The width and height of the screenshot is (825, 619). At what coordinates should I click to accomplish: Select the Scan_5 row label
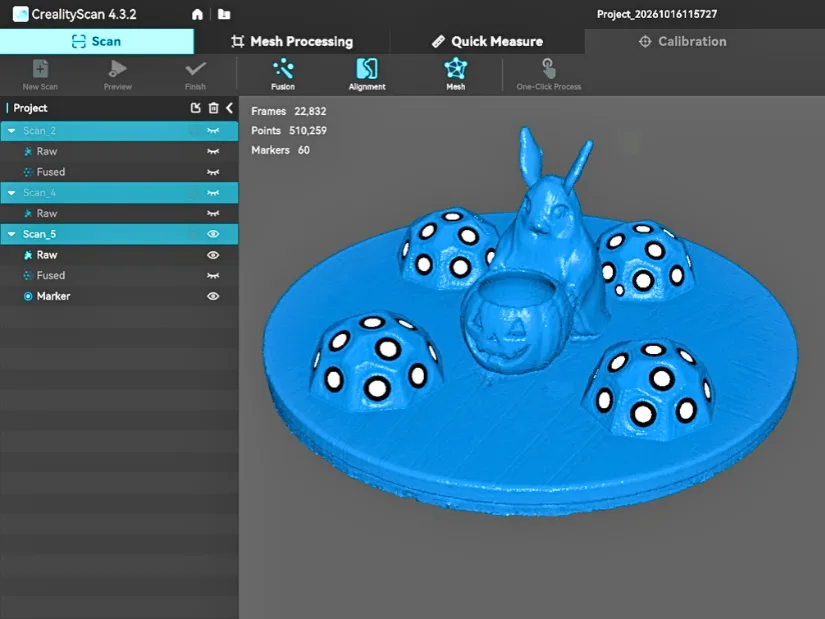(x=39, y=234)
